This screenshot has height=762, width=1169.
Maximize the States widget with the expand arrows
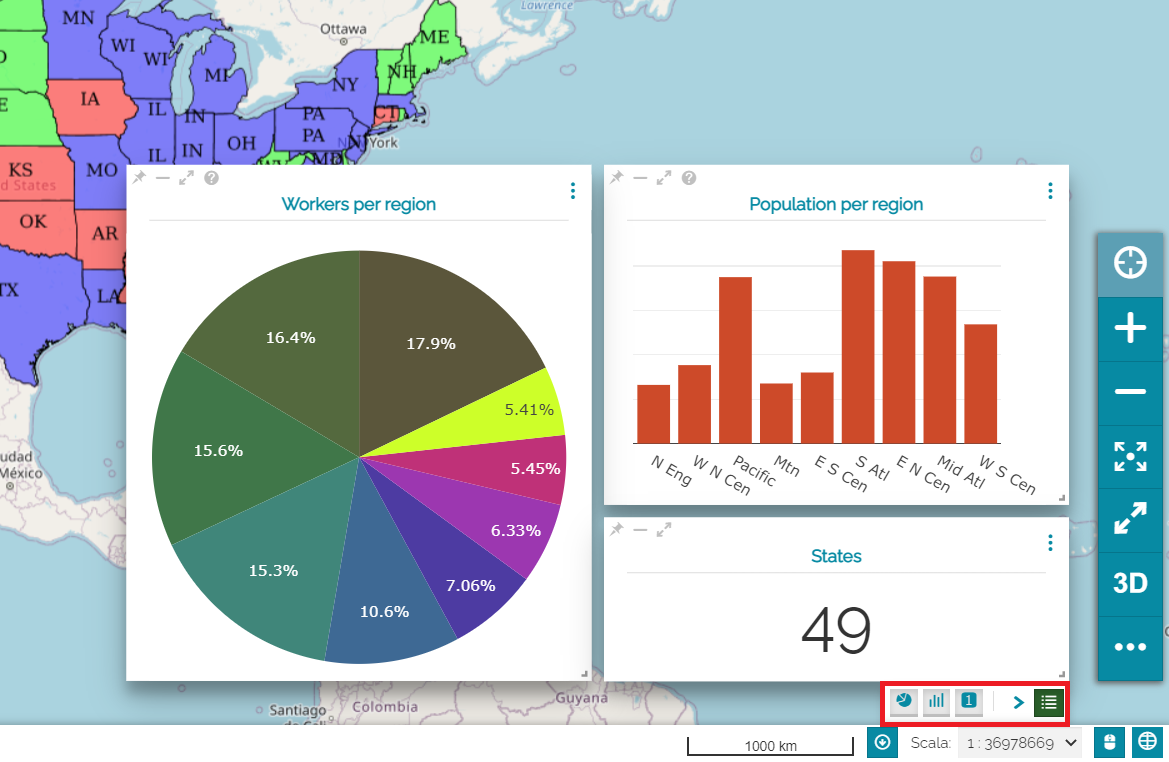(664, 530)
